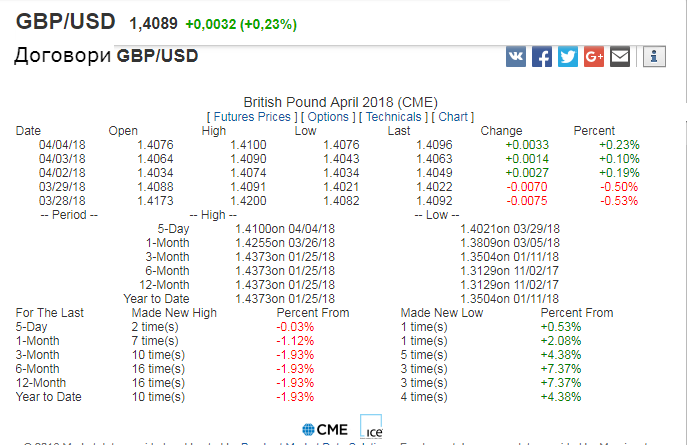This screenshot has height=445, width=687.
Task: Select the 1.4373on 01/25/18 3-Month high
Action: coord(285,257)
